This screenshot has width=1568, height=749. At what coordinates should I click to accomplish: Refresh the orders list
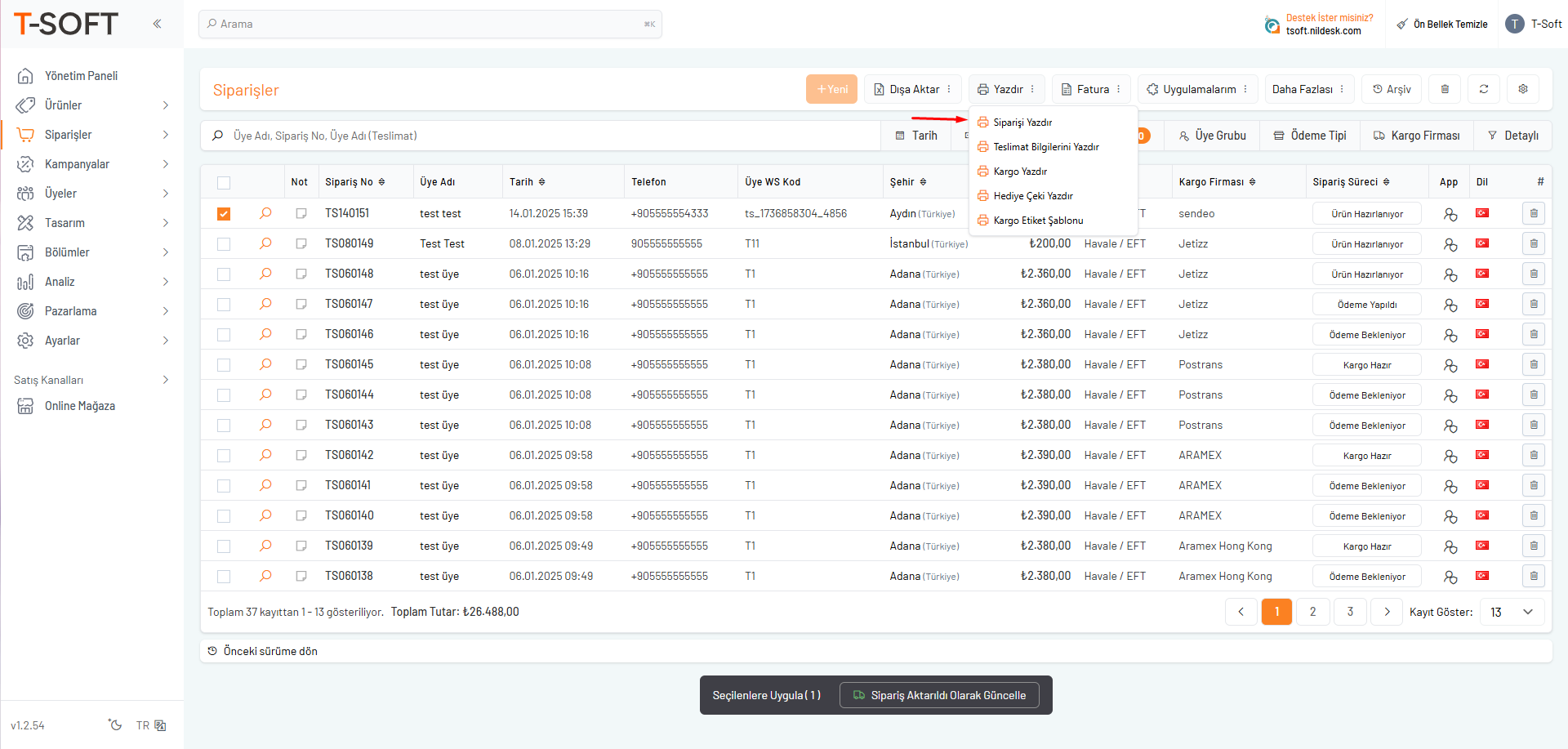tap(1484, 89)
